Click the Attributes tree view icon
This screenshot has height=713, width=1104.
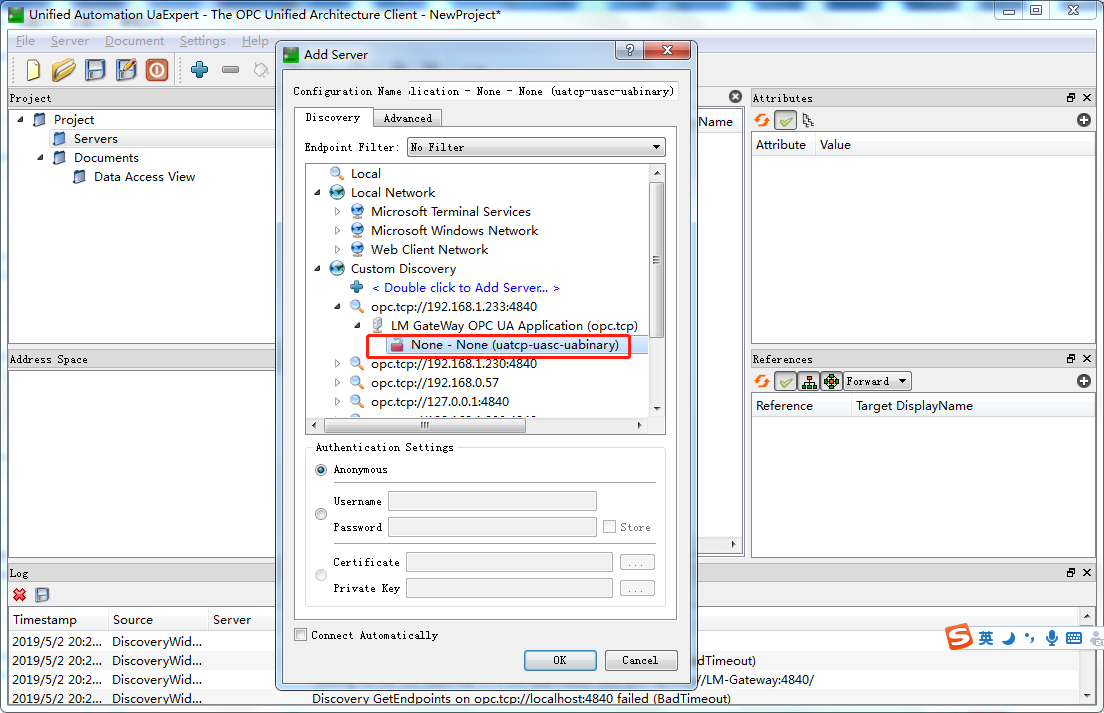(x=808, y=120)
